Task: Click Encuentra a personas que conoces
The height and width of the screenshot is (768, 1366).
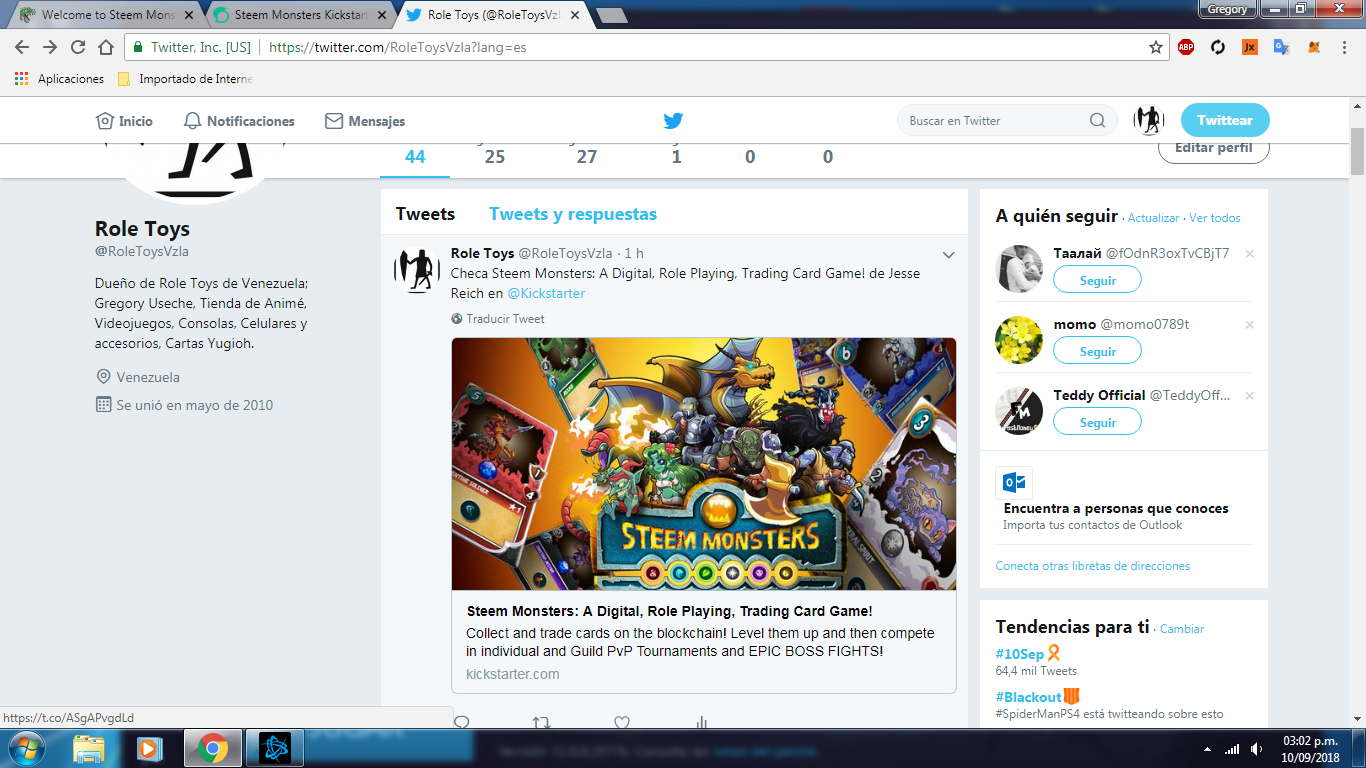Action: point(1116,508)
